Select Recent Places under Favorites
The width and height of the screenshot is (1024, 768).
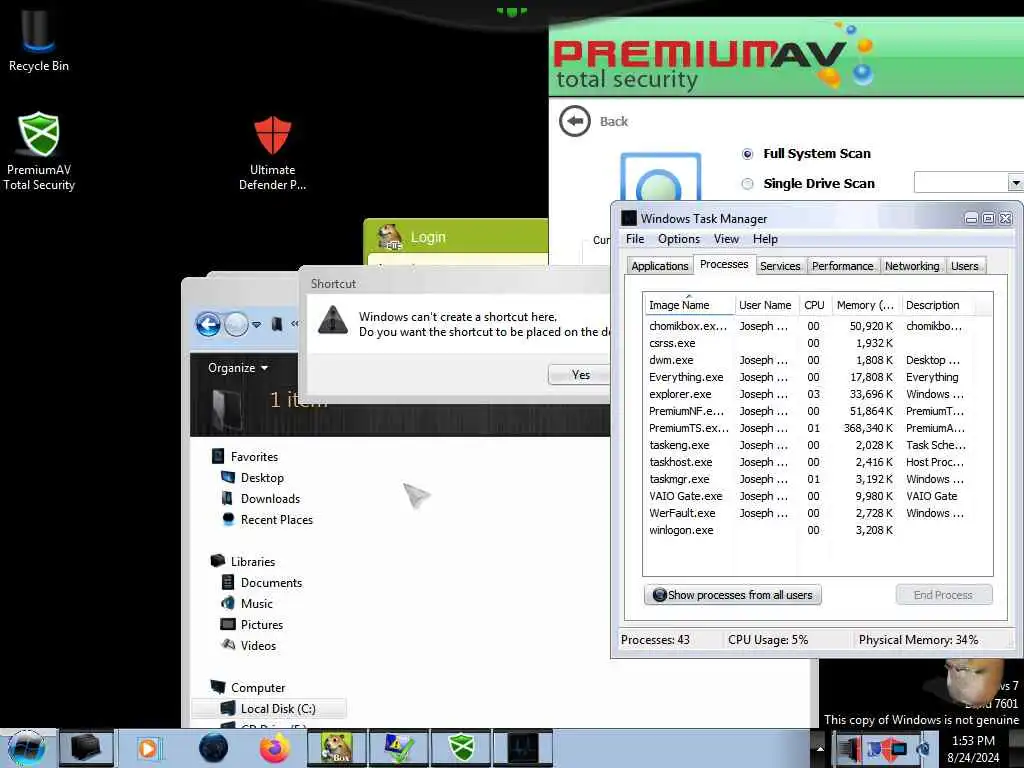(276, 519)
